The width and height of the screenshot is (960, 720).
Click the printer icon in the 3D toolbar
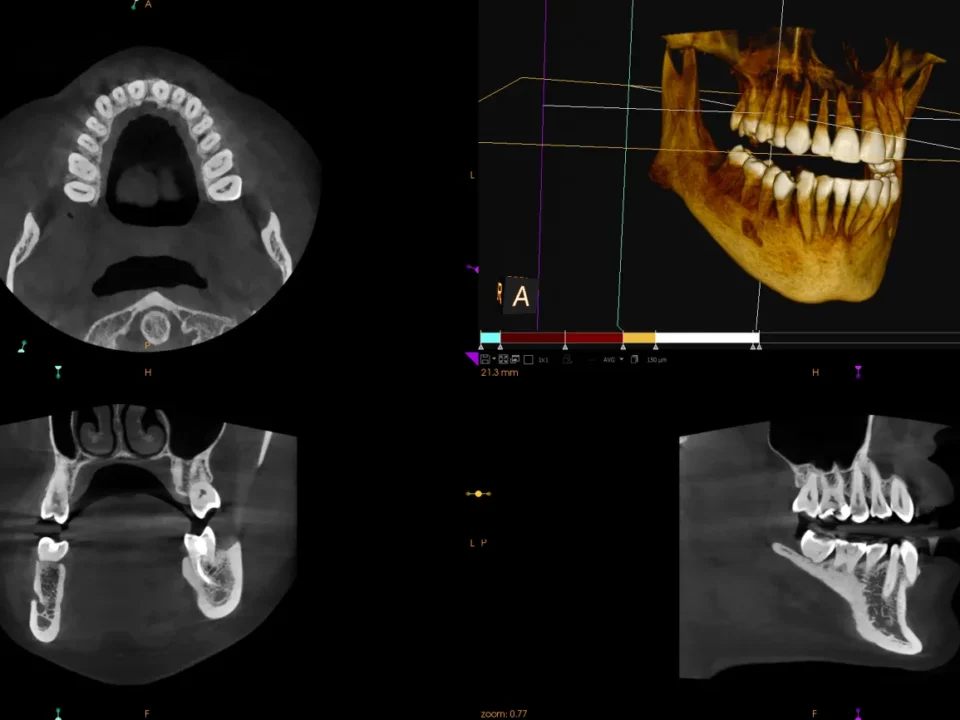coord(567,360)
